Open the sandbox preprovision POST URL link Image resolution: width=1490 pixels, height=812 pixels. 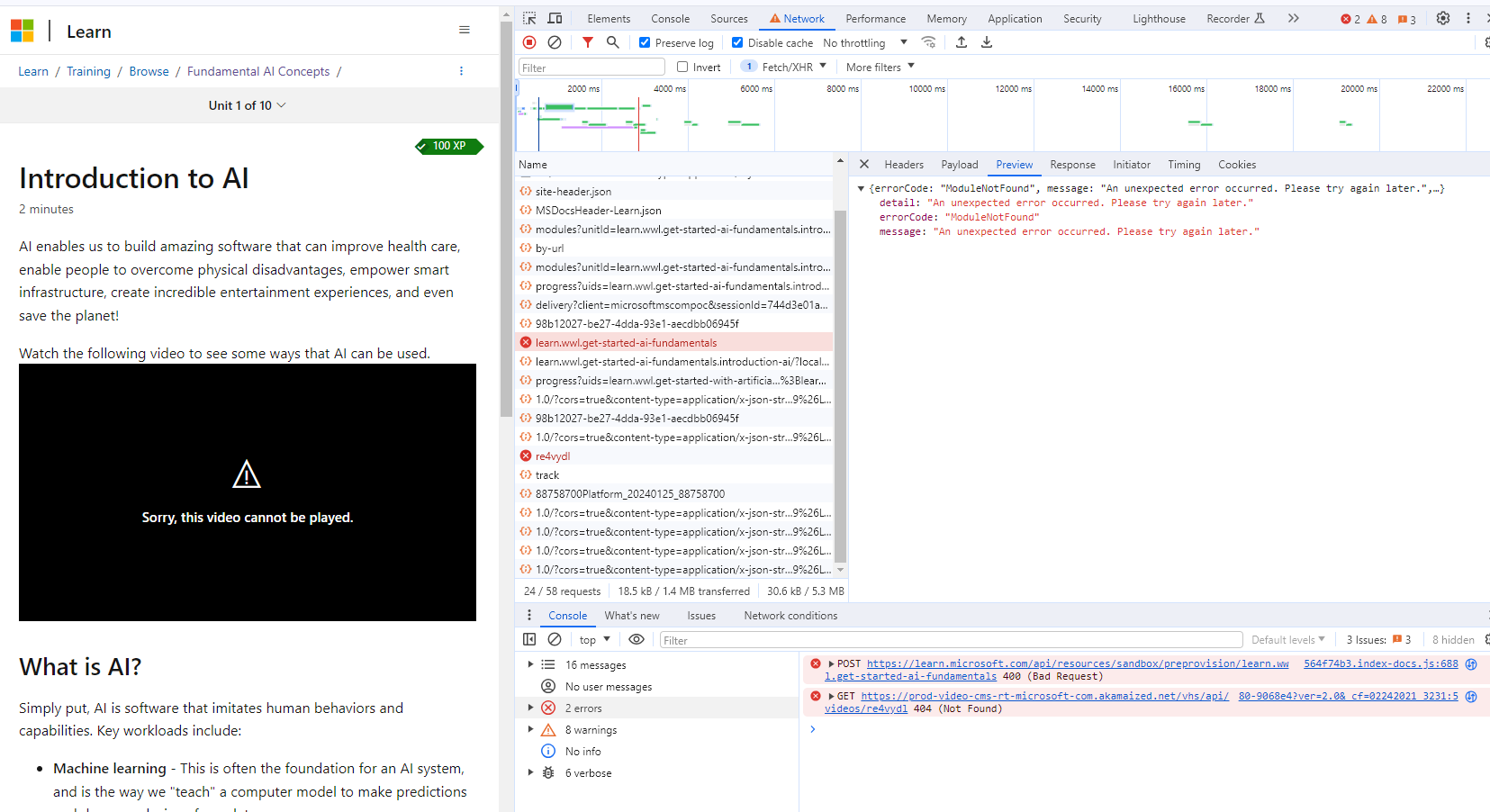click(1057, 670)
